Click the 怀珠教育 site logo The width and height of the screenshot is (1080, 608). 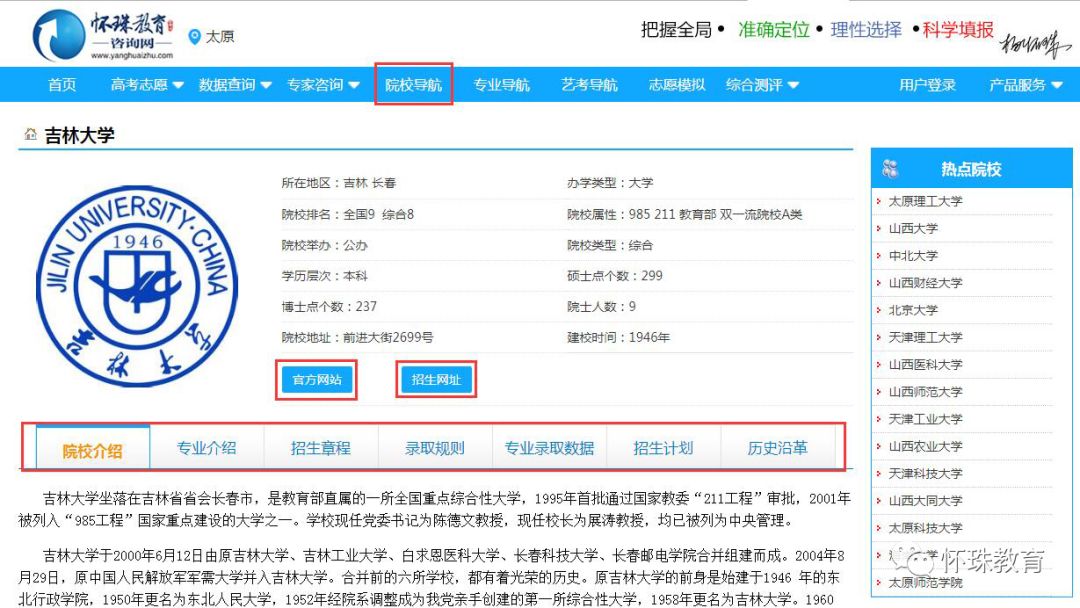tap(103, 35)
